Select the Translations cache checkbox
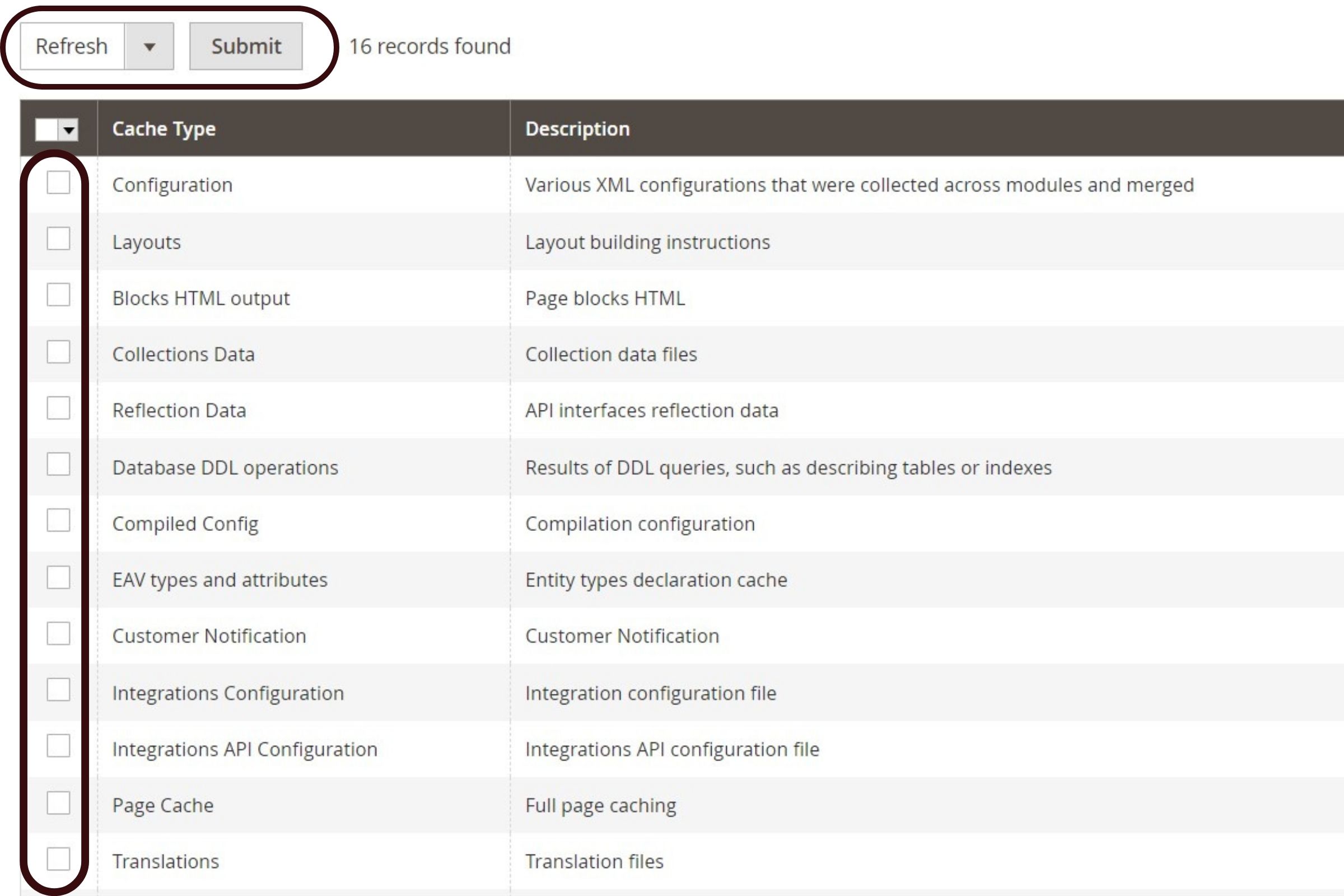The height and width of the screenshot is (896, 1344). click(58, 859)
